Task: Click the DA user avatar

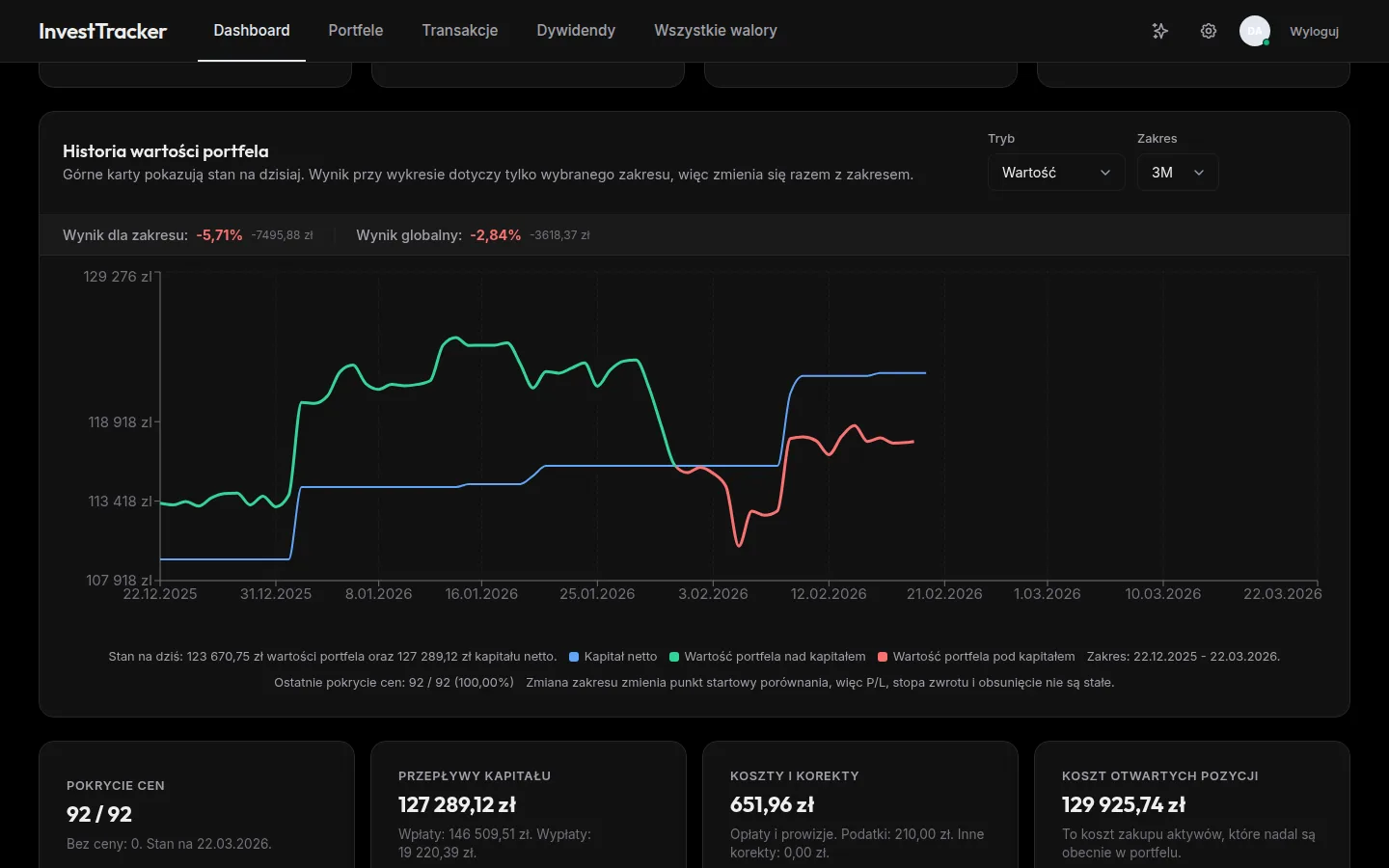Action: point(1254,31)
